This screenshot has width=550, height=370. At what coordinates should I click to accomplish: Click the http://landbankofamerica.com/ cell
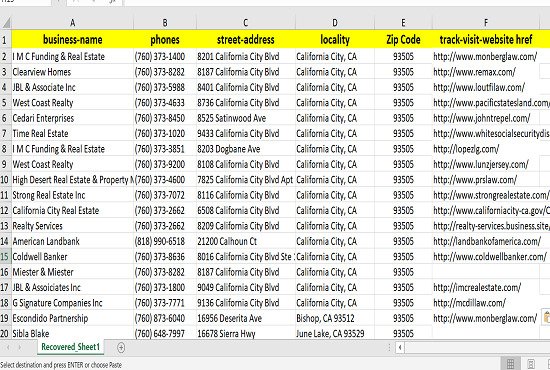486,241
